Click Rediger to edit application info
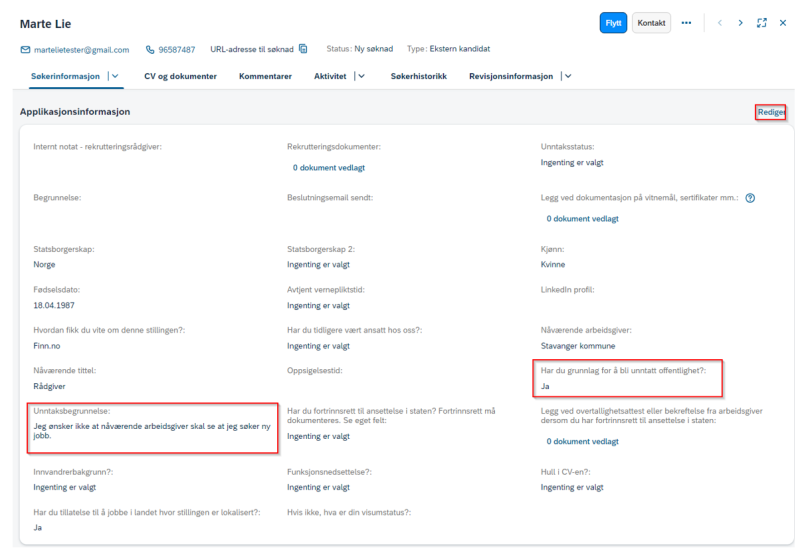This screenshot has width=800, height=548. [x=771, y=112]
